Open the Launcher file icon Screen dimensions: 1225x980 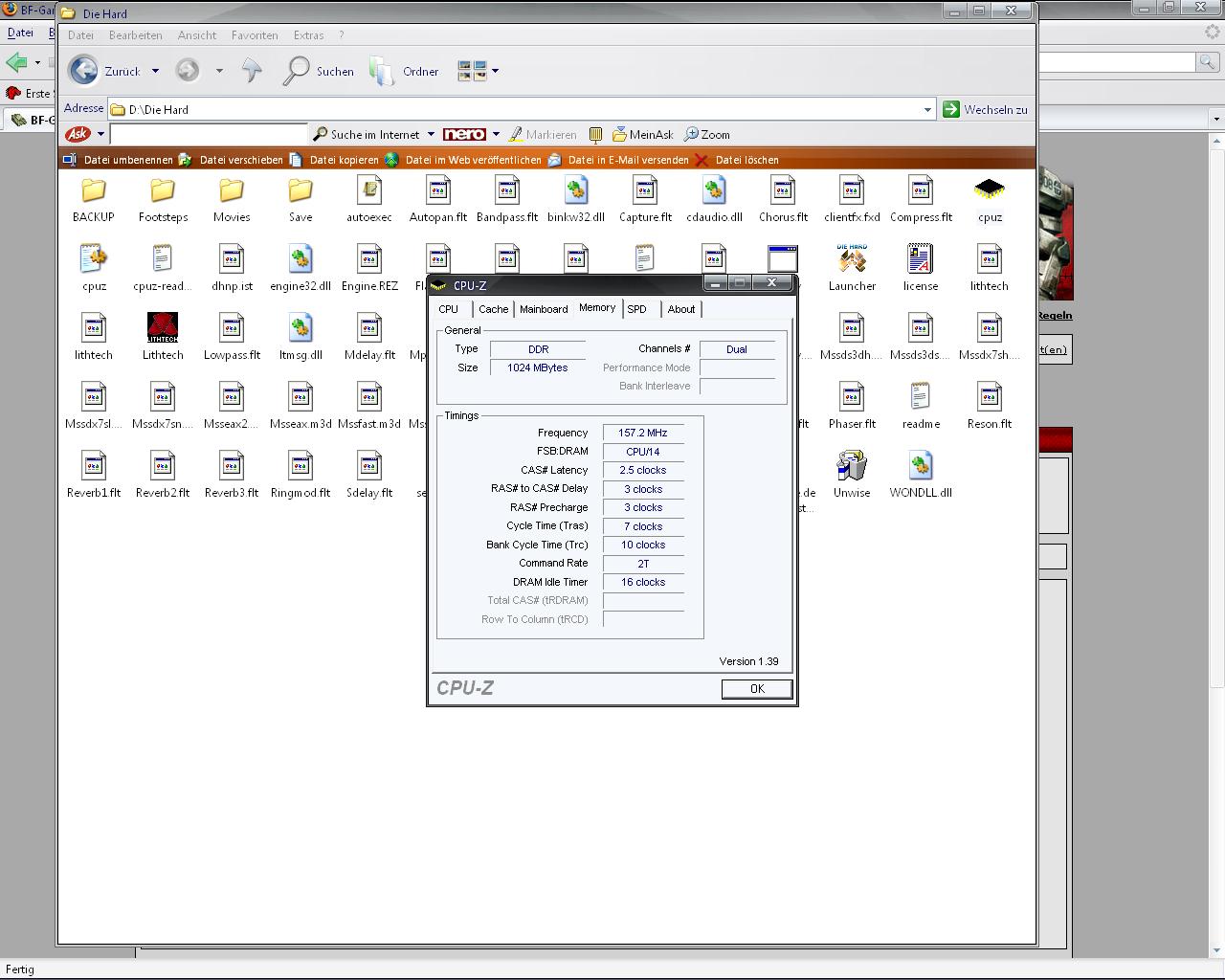click(x=852, y=259)
